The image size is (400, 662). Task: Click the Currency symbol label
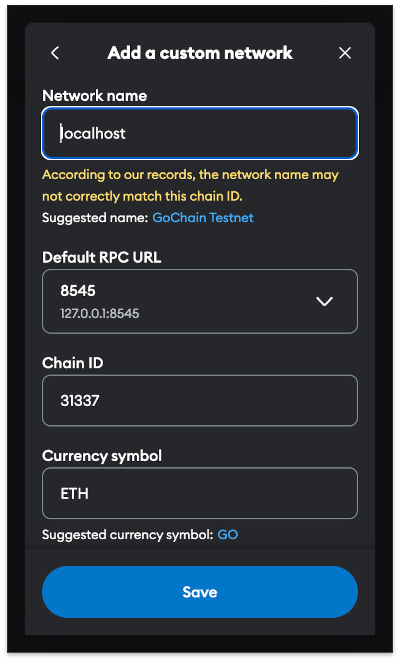tap(102, 456)
